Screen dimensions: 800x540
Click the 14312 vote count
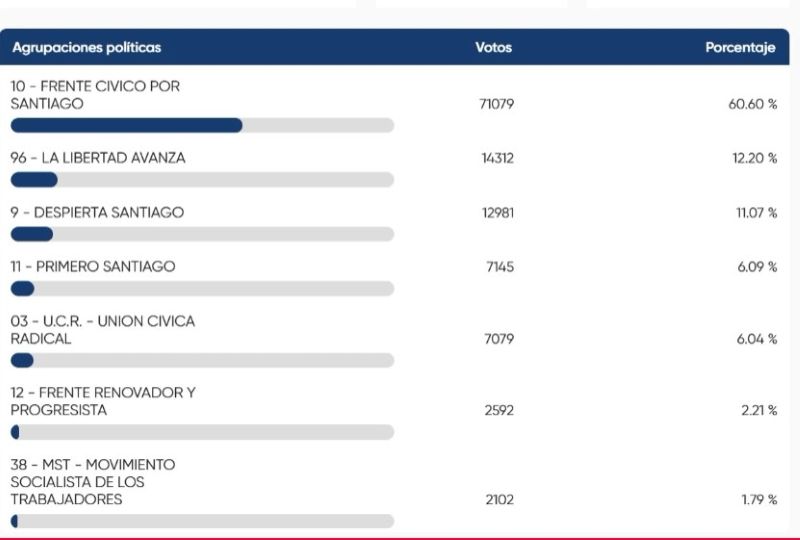[497, 158]
